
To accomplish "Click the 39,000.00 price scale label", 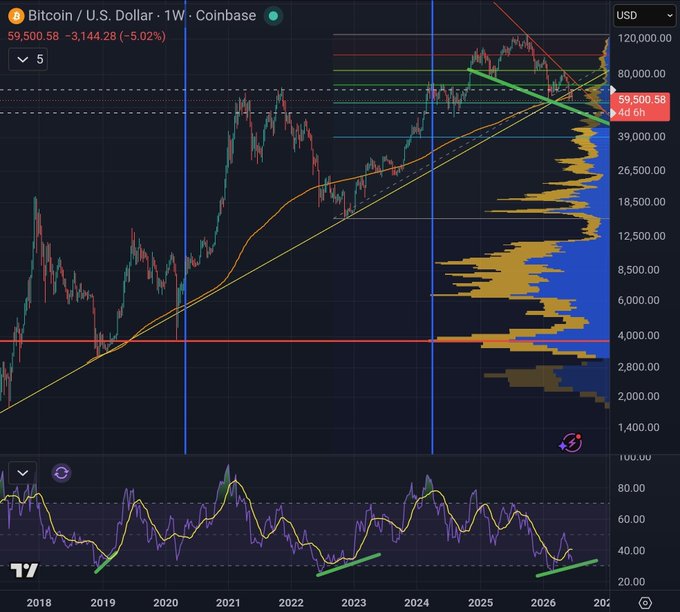I will 641,136.
